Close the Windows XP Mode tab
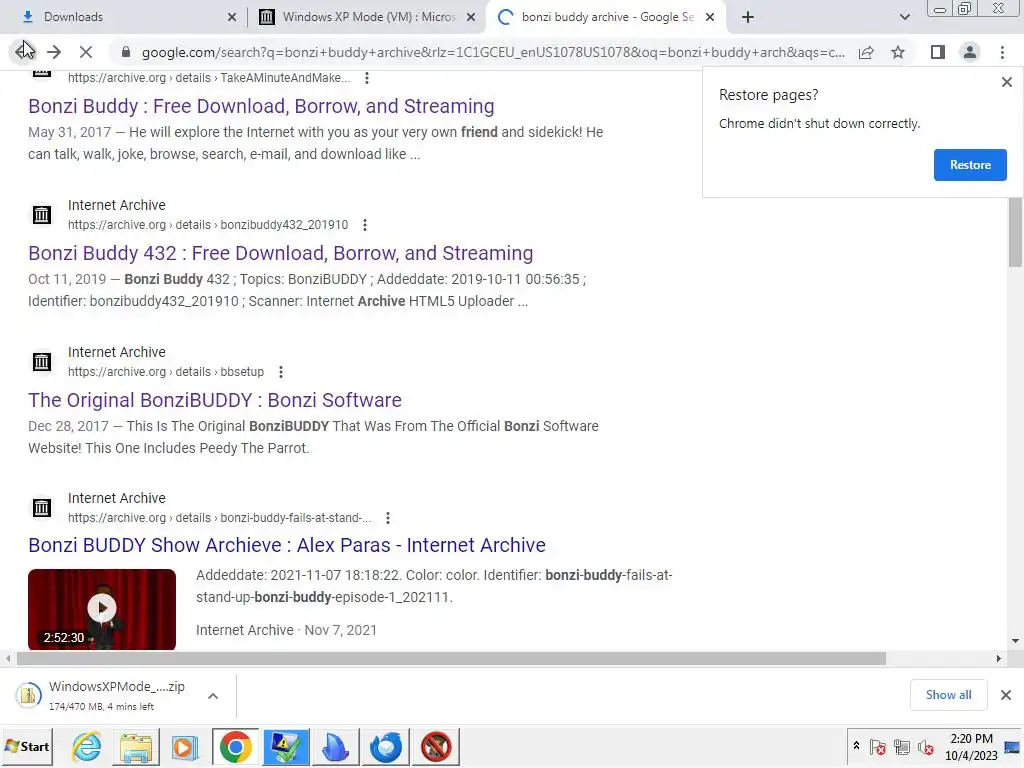 (x=471, y=17)
